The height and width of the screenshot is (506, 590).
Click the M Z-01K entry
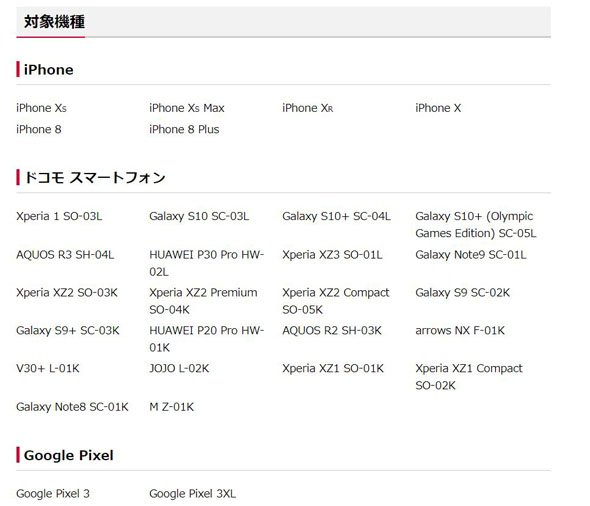(x=172, y=407)
